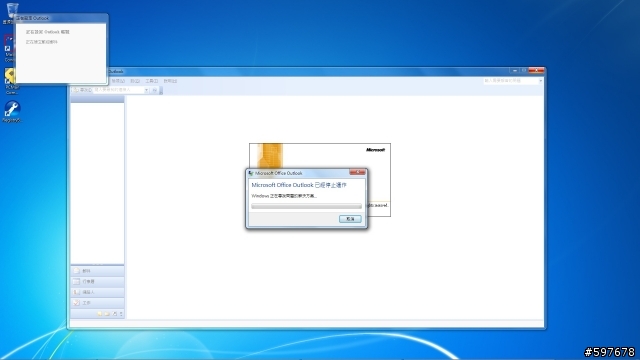The height and width of the screenshot is (360, 640).
Task: Click the Shortcuts icon in navigation pane footer
Action: [x=115, y=313]
